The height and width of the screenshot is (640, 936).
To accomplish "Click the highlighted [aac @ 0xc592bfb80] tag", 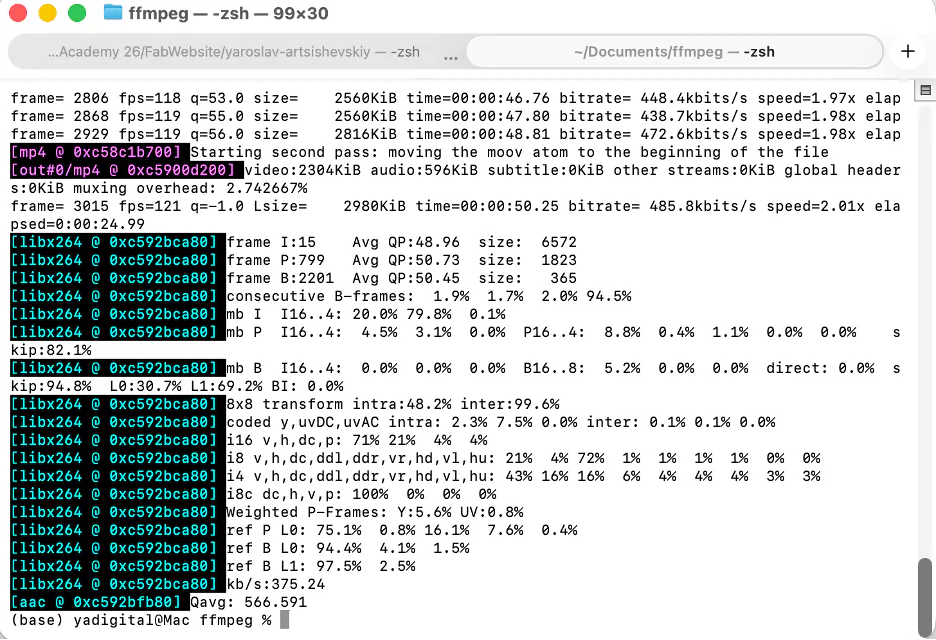I will pos(97,601).
